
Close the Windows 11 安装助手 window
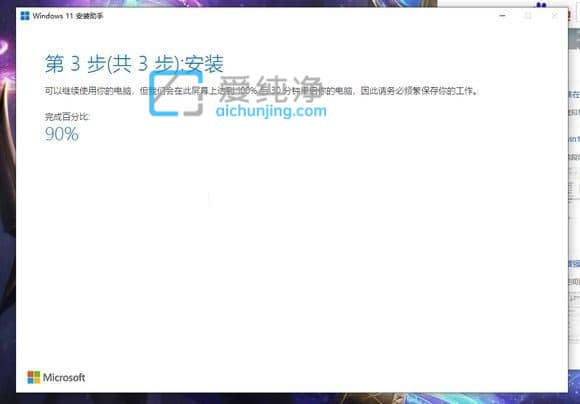pyautogui.click(x=554, y=16)
